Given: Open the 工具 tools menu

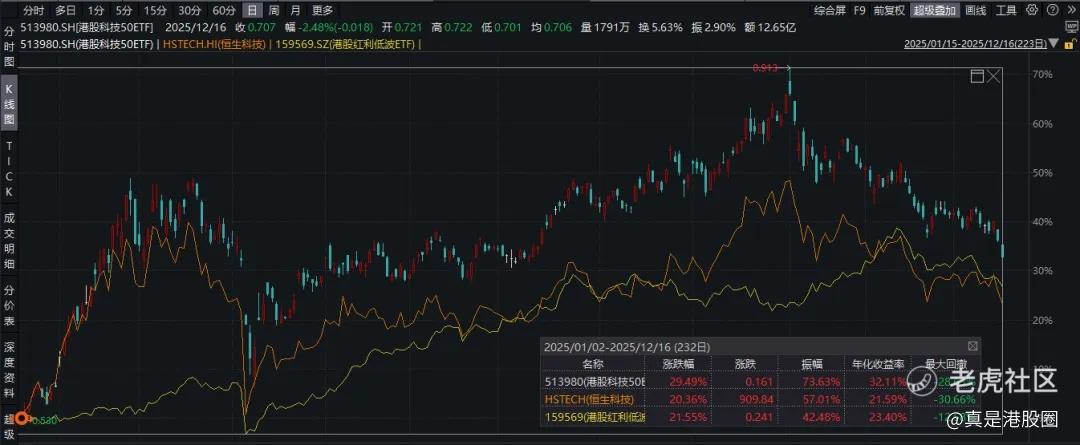Looking at the screenshot, I should pyautogui.click(x=1006, y=10).
